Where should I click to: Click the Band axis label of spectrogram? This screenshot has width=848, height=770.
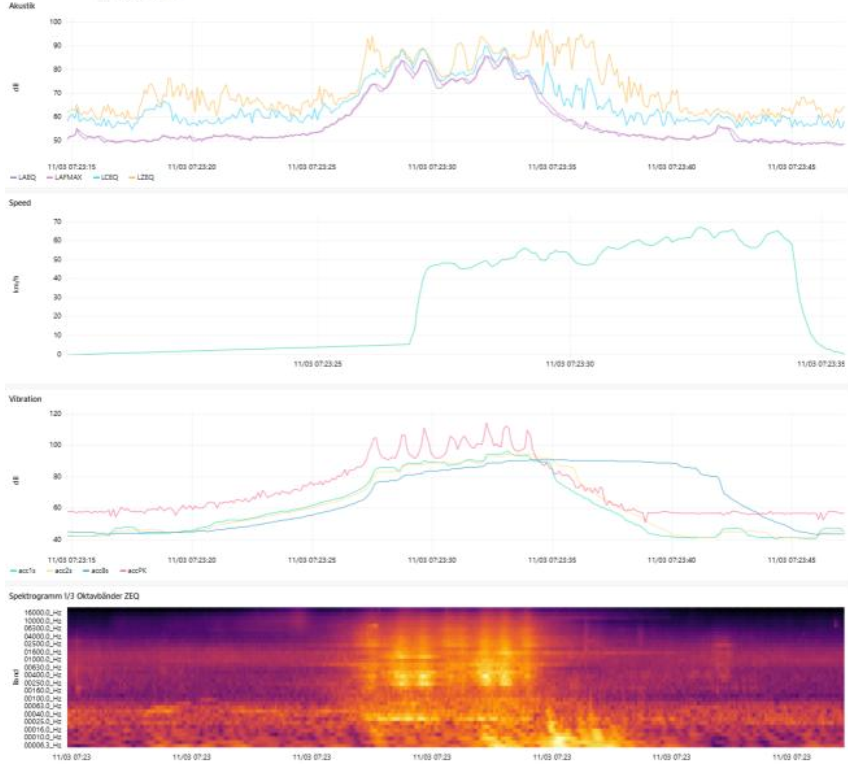pos(16,677)
